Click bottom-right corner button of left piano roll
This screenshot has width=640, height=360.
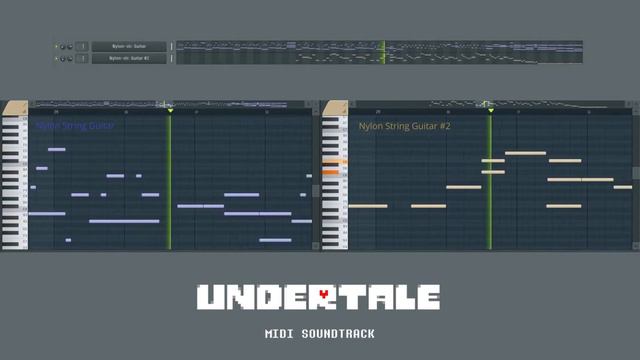[316, 246]
